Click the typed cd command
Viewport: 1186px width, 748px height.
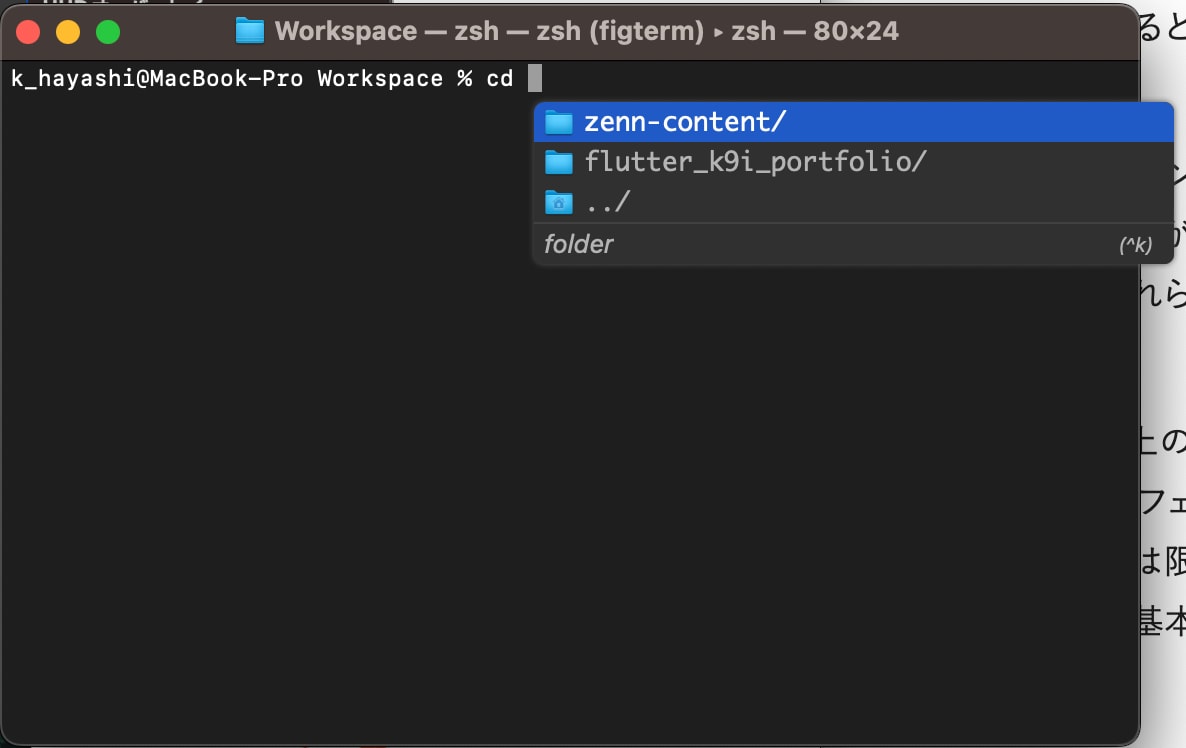pyautogui.click(x=499, y=78)
